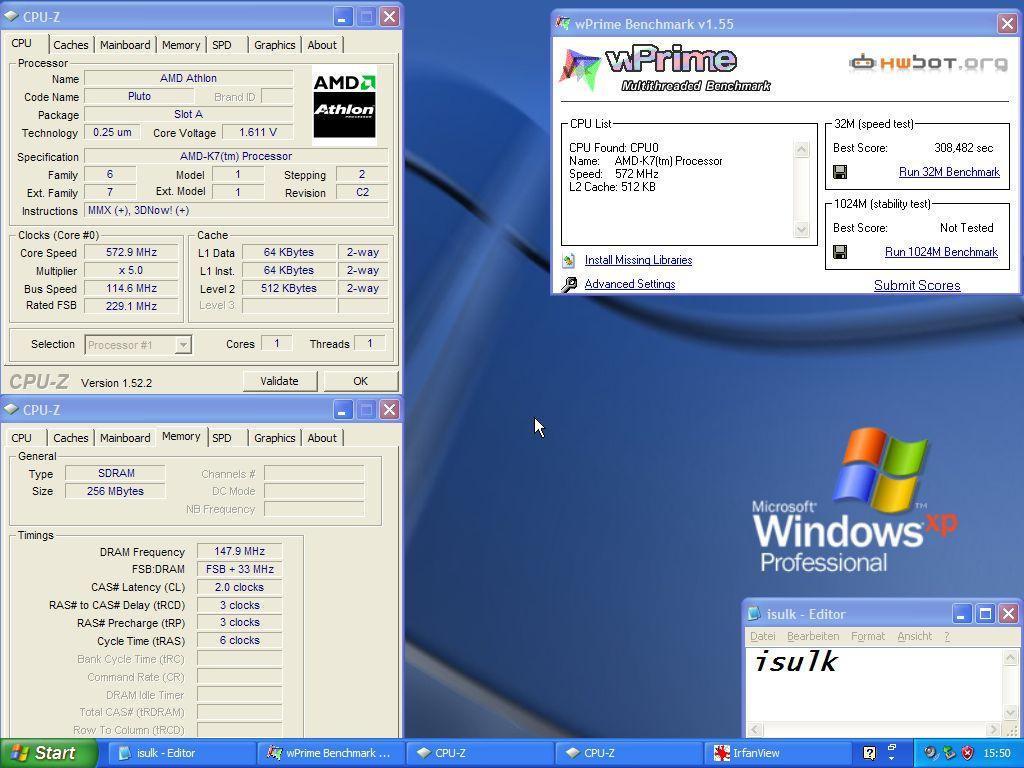Open Graphics tab in top CPU-Z window

click(274, 45)
